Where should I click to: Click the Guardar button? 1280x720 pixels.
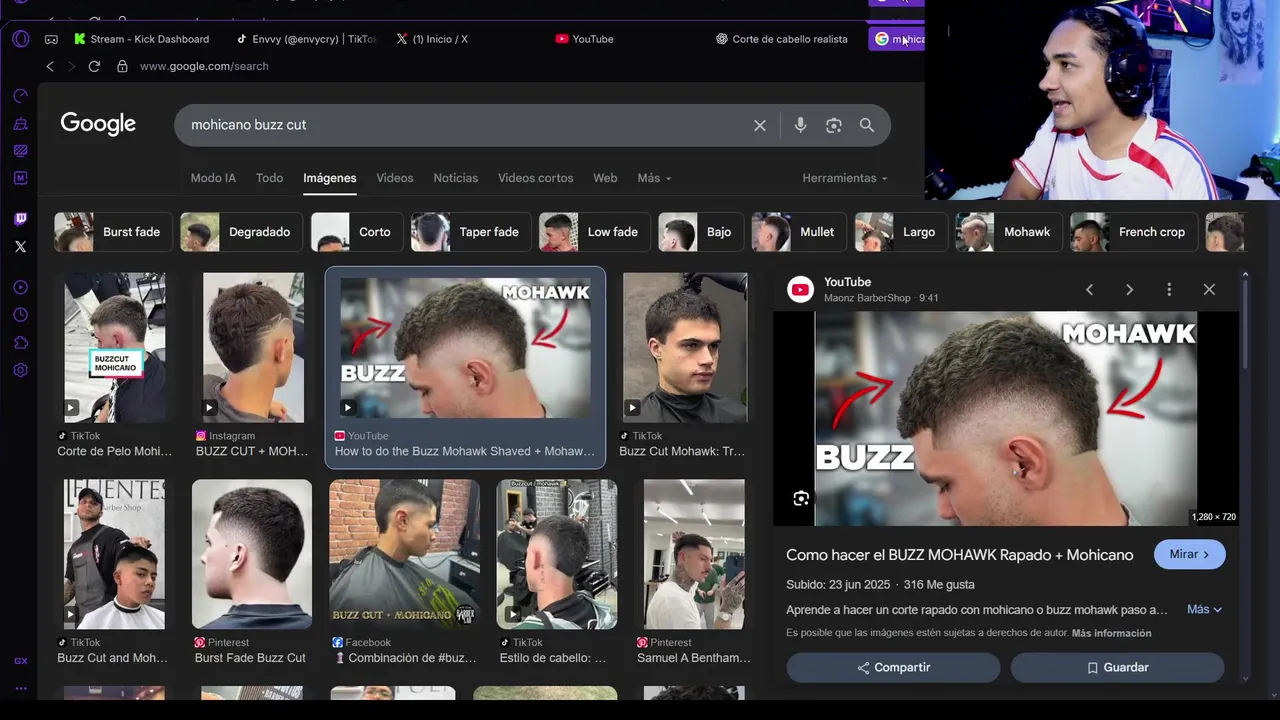pyautogui.click(x=1117, y=667)
